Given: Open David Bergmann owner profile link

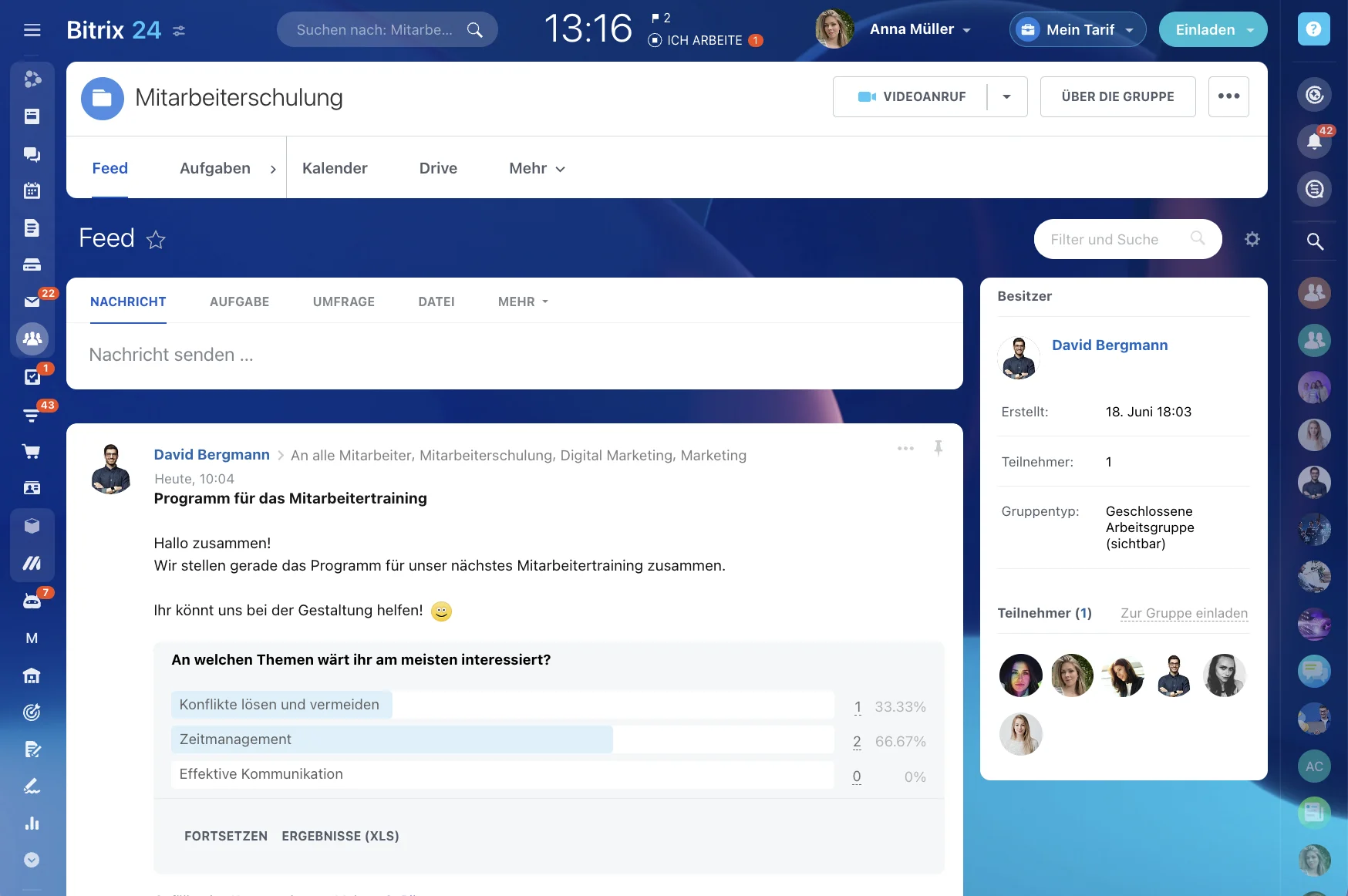Looking at the screenshot, I should [1110, 345].
